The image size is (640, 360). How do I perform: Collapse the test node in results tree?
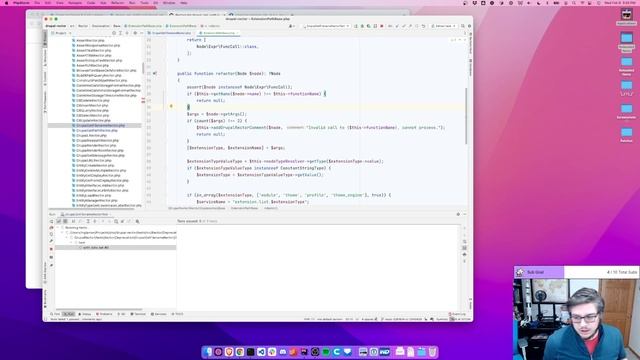71,242
